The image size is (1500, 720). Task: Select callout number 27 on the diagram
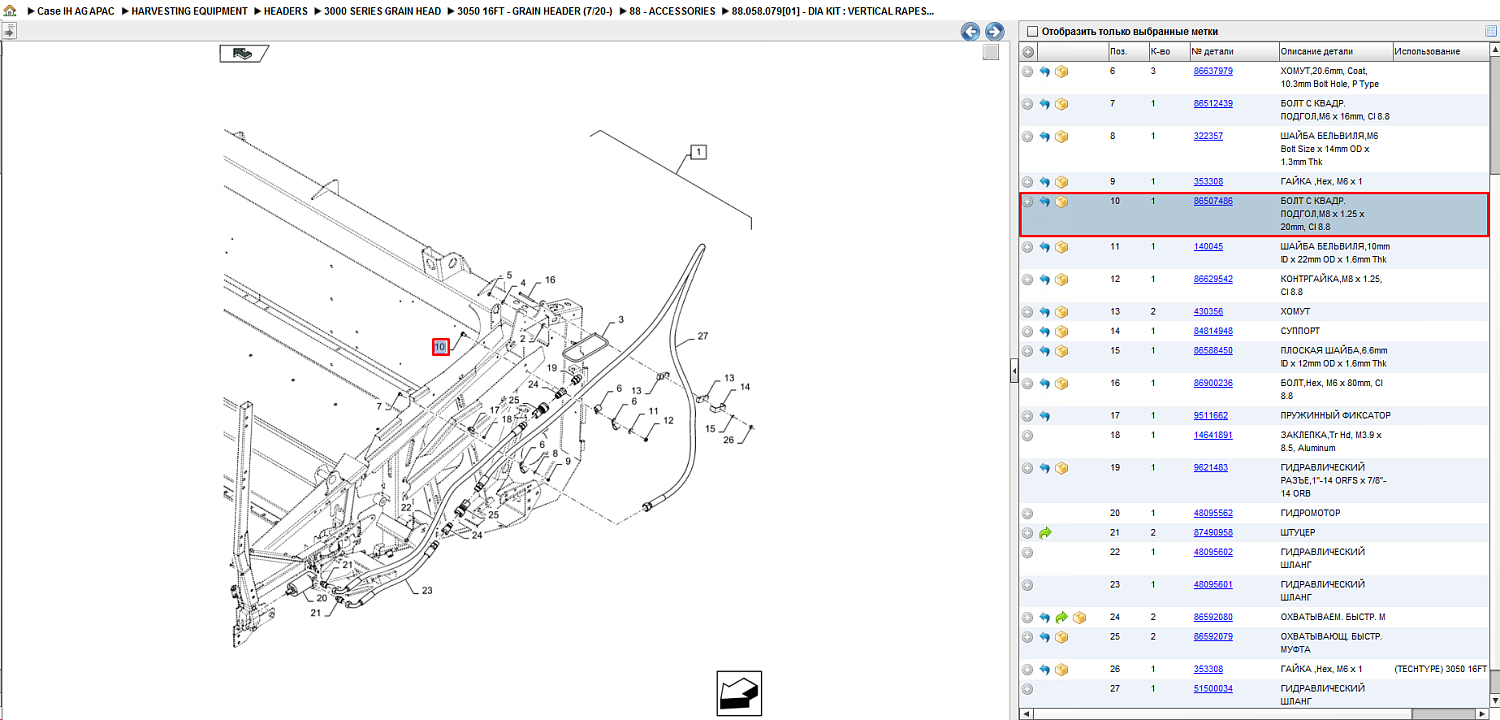(x=703, y=337)
